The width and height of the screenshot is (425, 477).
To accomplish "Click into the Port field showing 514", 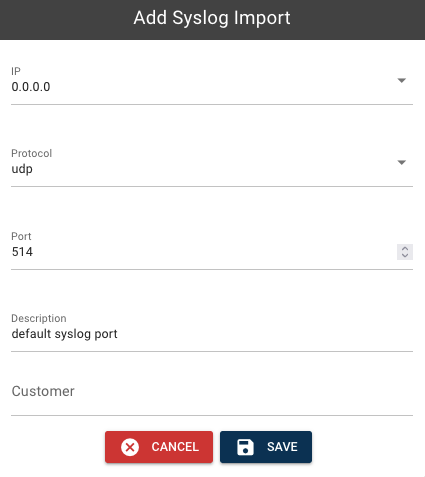I will tap(203, 252).
